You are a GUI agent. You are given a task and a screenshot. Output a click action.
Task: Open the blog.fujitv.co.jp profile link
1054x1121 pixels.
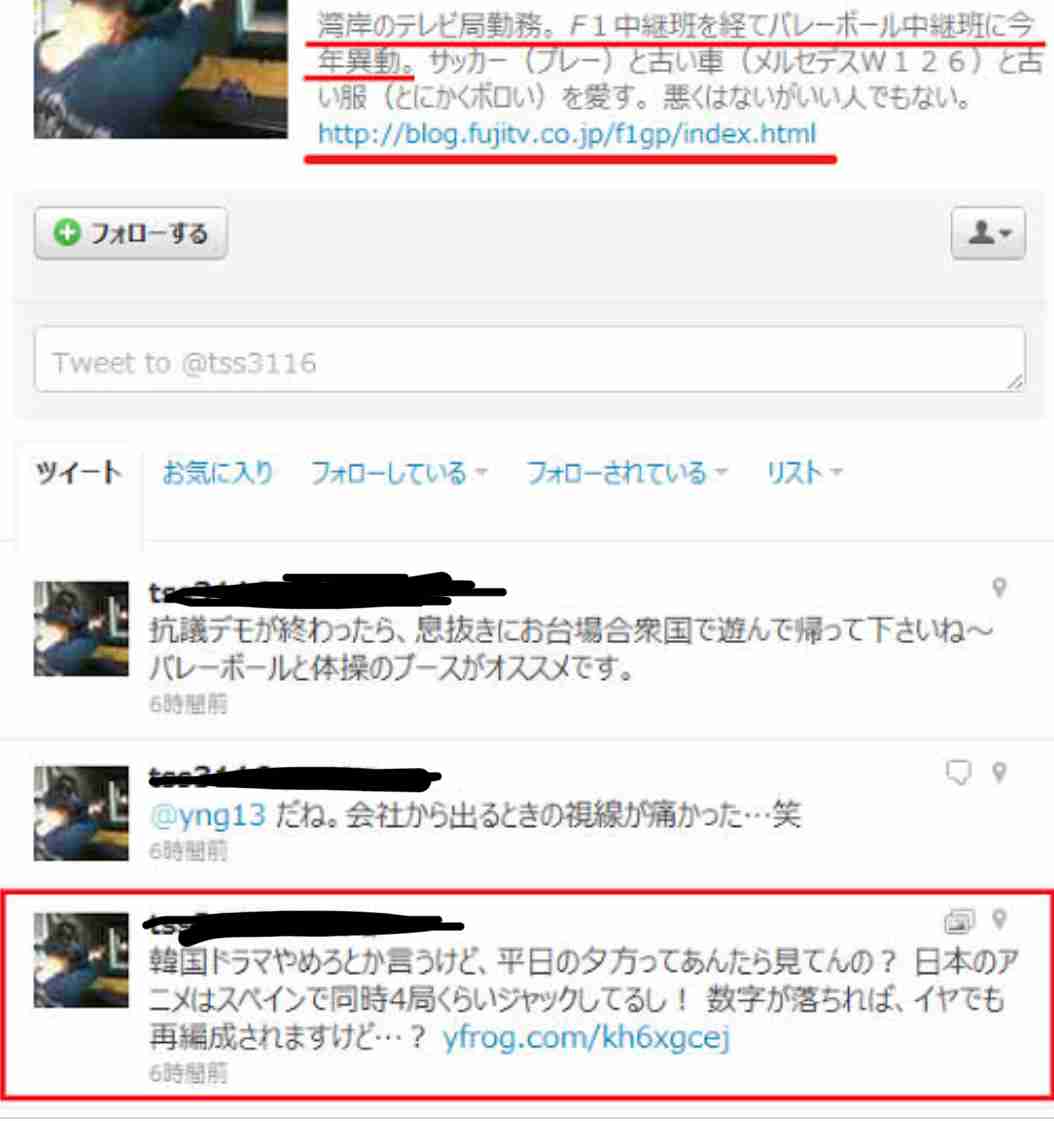[x=567, y=134]
